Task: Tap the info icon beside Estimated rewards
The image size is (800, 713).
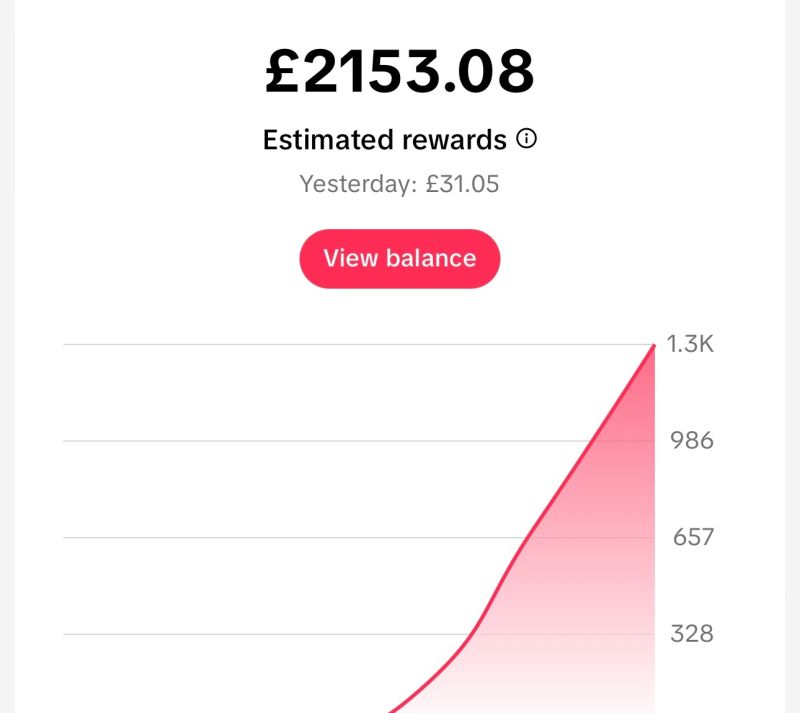Action: 526,139
